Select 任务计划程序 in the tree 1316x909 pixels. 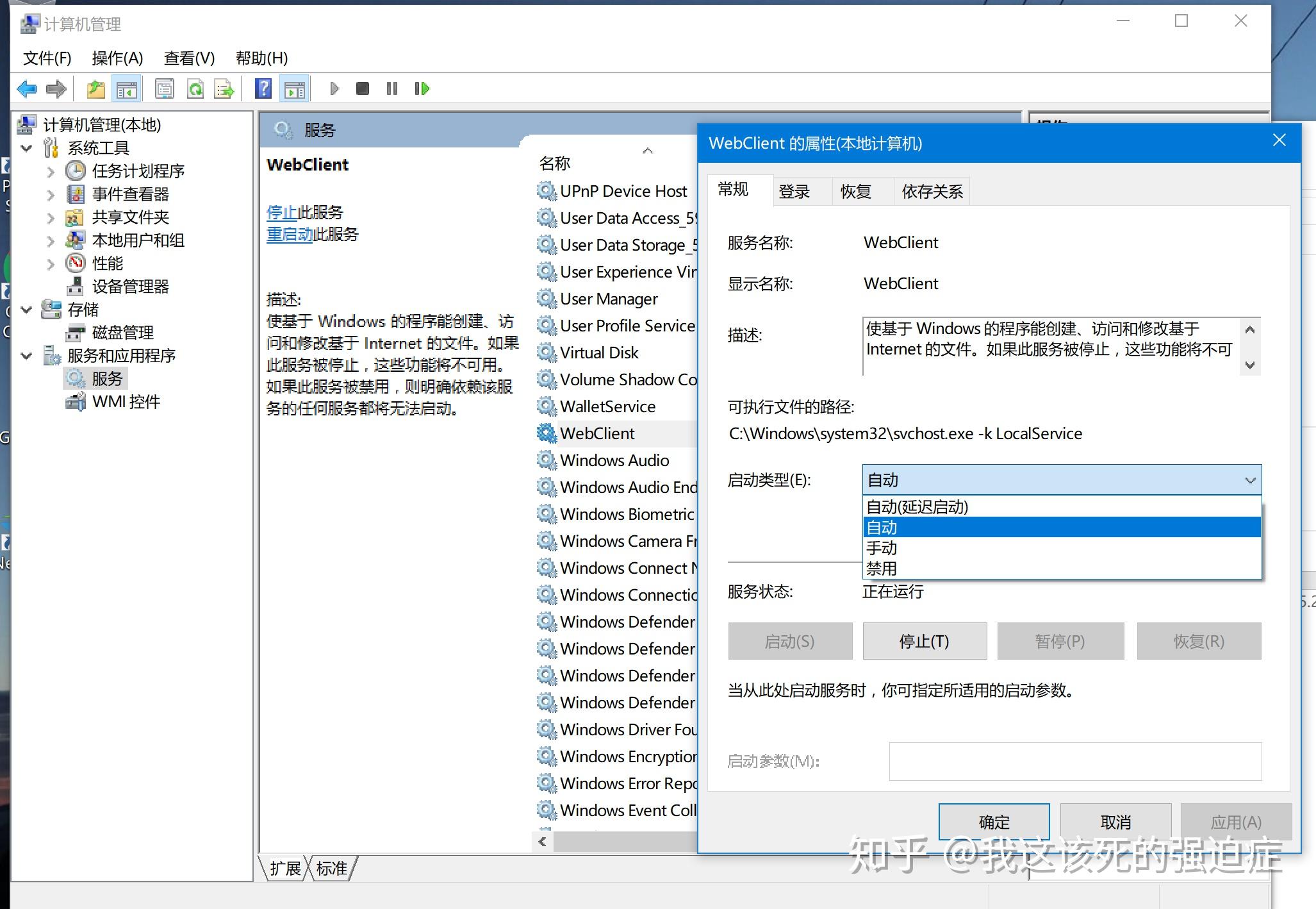pyautogui.click(x=138, y=171)
